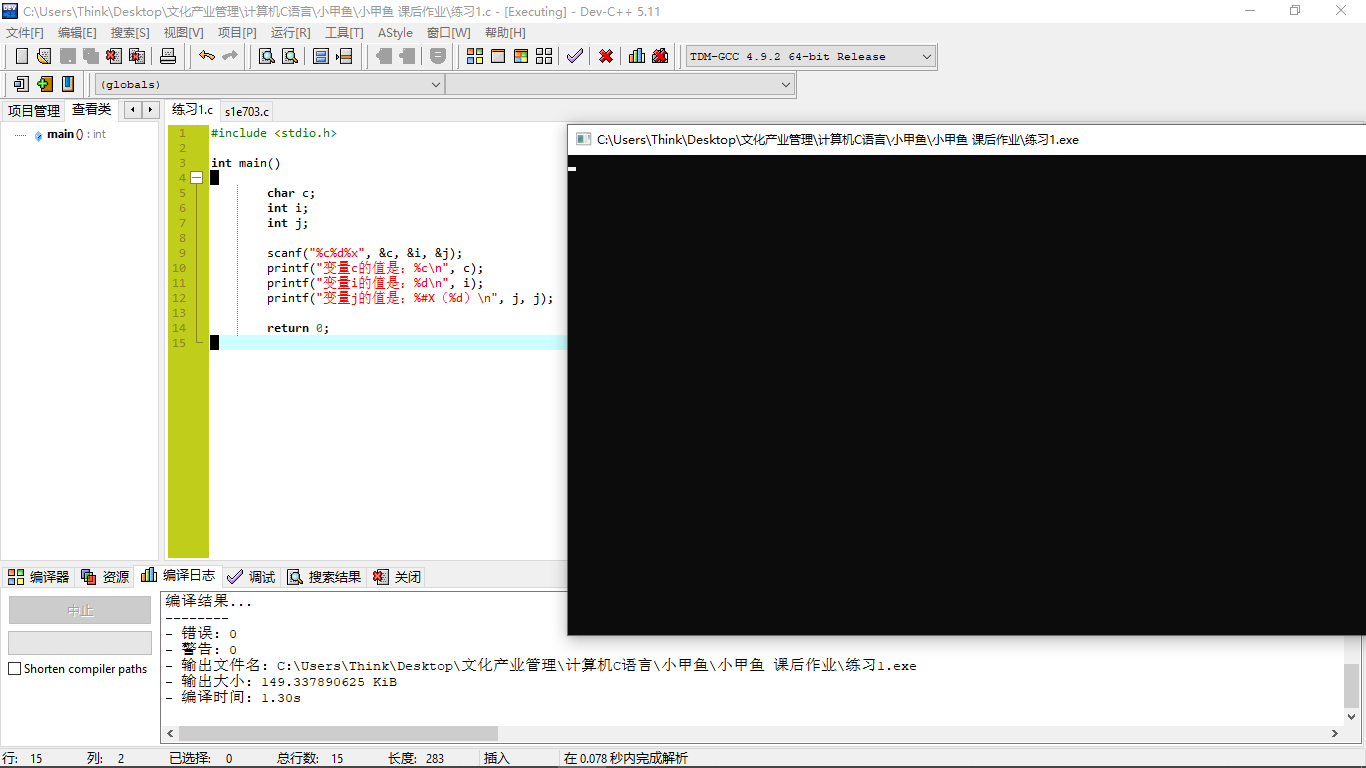Open the (globals) scope dropdown
The image size is (1366, 768).
point(269,85)
